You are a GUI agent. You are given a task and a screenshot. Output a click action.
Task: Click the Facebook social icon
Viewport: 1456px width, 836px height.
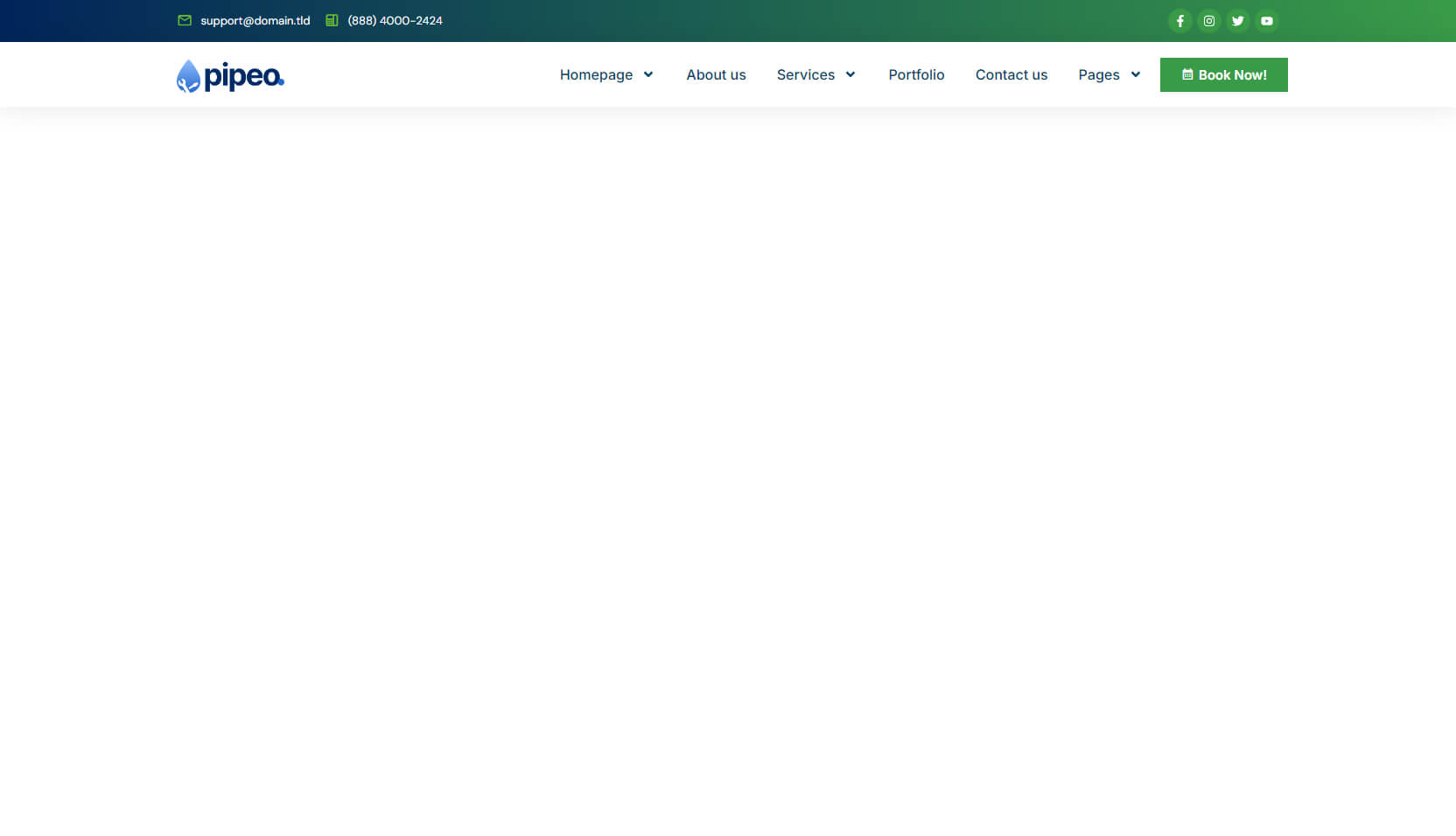pyautogui.click(x=1179, y=21)
